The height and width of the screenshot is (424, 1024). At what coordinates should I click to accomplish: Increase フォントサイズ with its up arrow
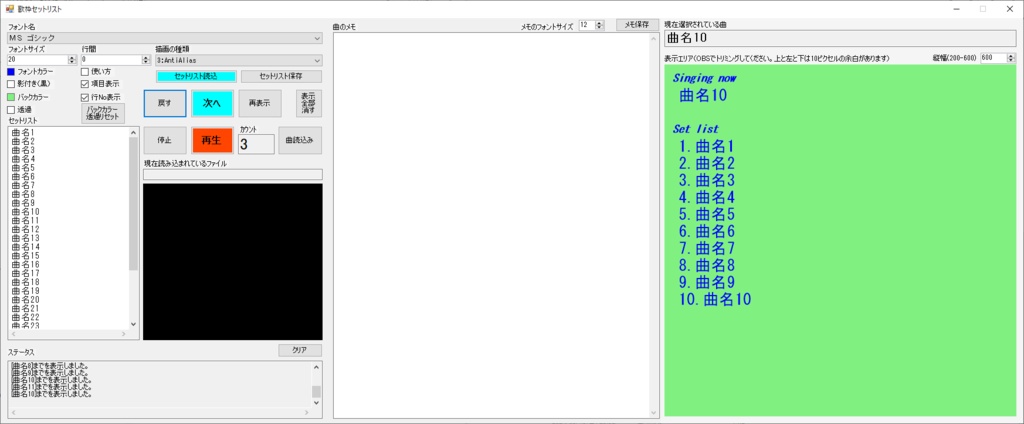[72, 57]
